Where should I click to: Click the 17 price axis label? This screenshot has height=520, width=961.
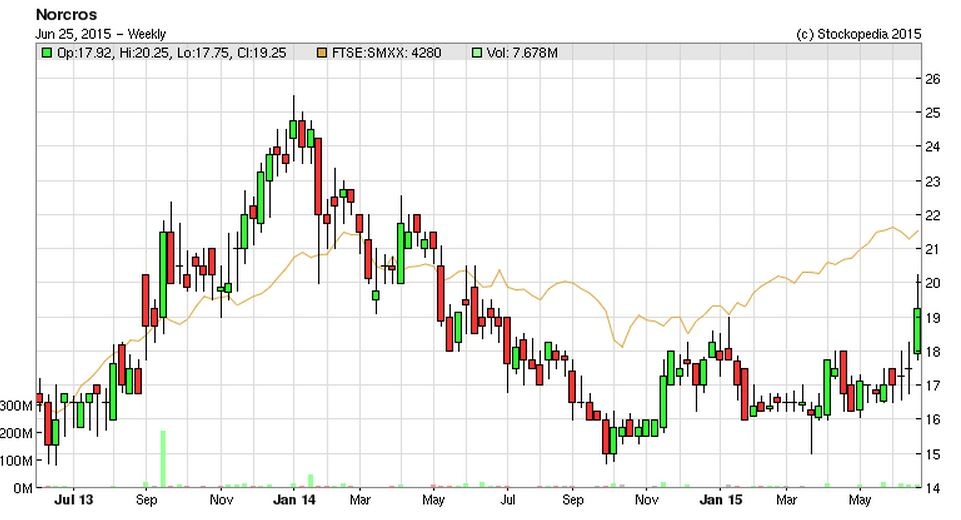click(x=932, y=386)
